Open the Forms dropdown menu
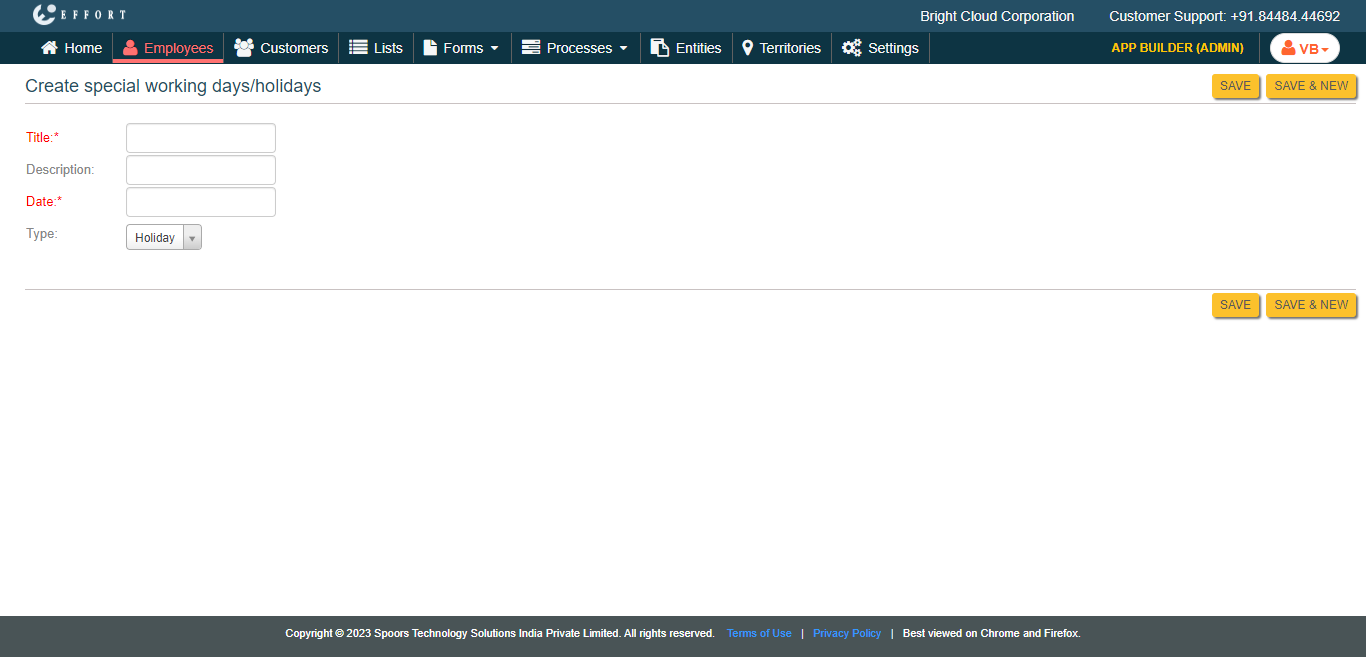 coord(461,48)
